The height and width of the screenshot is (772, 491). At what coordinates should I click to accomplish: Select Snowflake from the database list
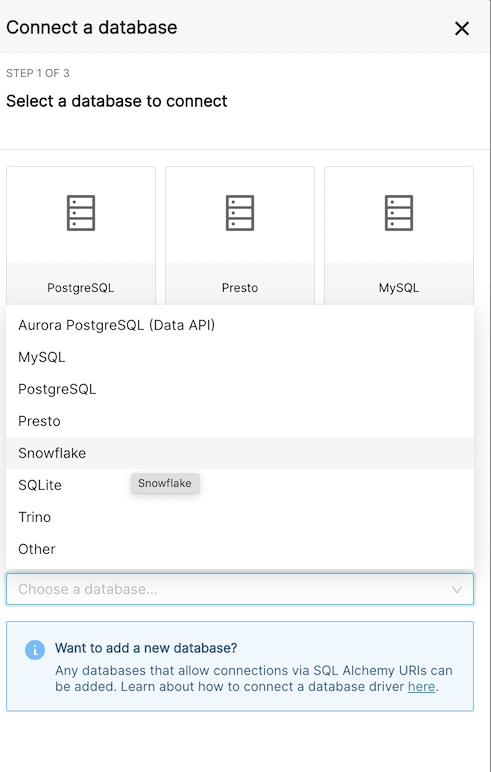point(240,453)
